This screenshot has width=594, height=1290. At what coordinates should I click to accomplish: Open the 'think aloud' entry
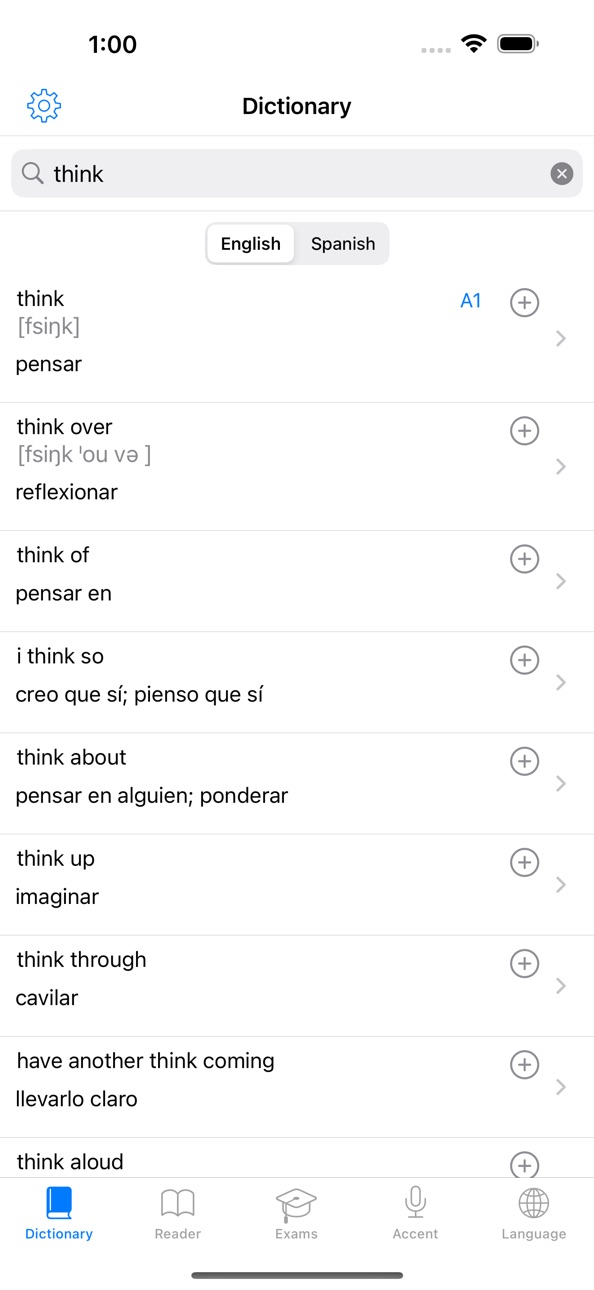coord(297,1158)
